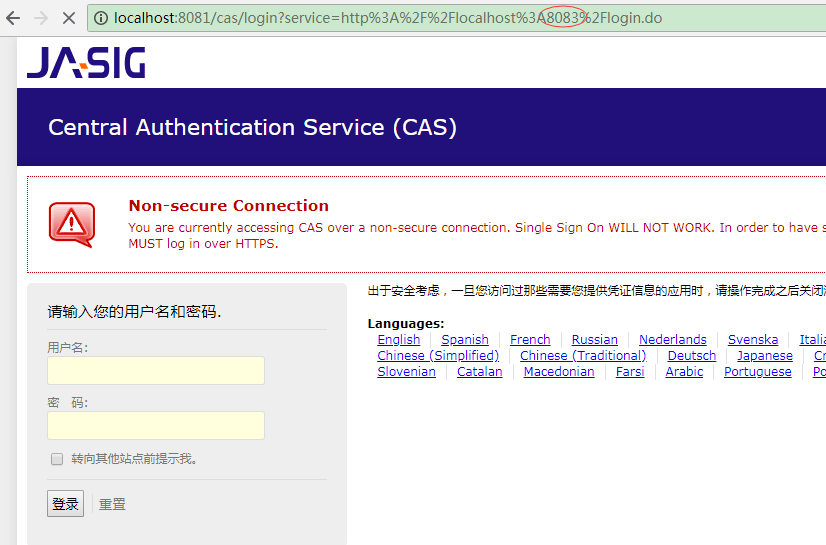Switch language to Chinese (Traditional)
The image size is (826, 545).
[583, 355]
